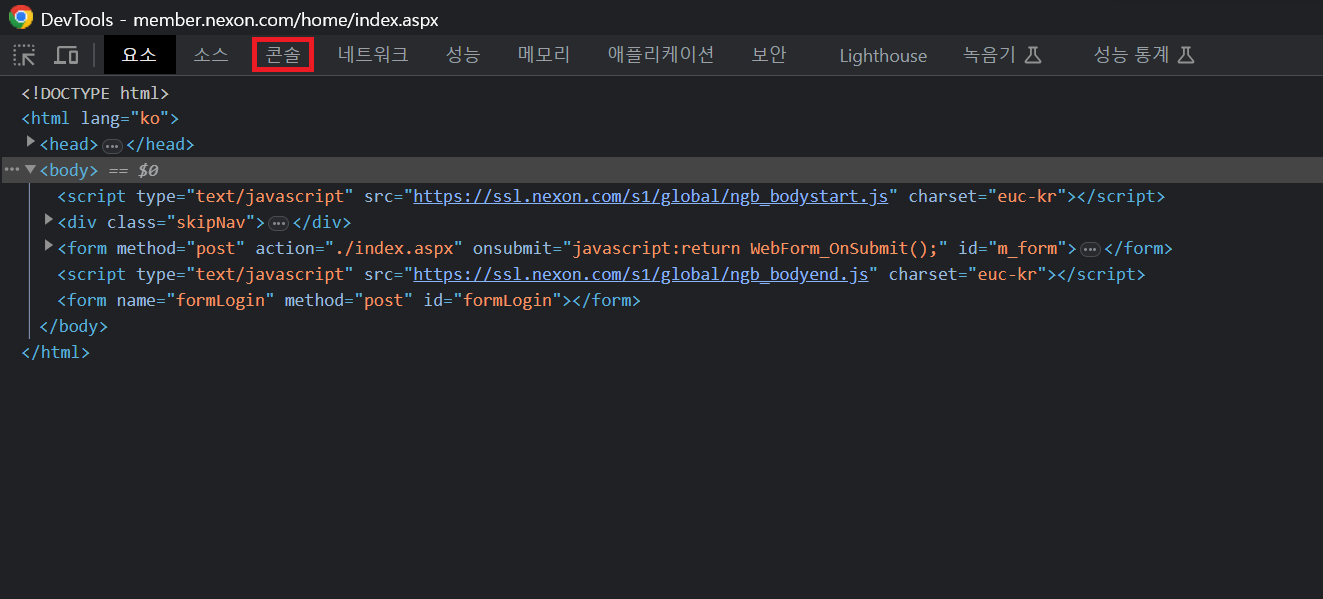
Task: Open the three-dot menu beside body
Action: 11,170
